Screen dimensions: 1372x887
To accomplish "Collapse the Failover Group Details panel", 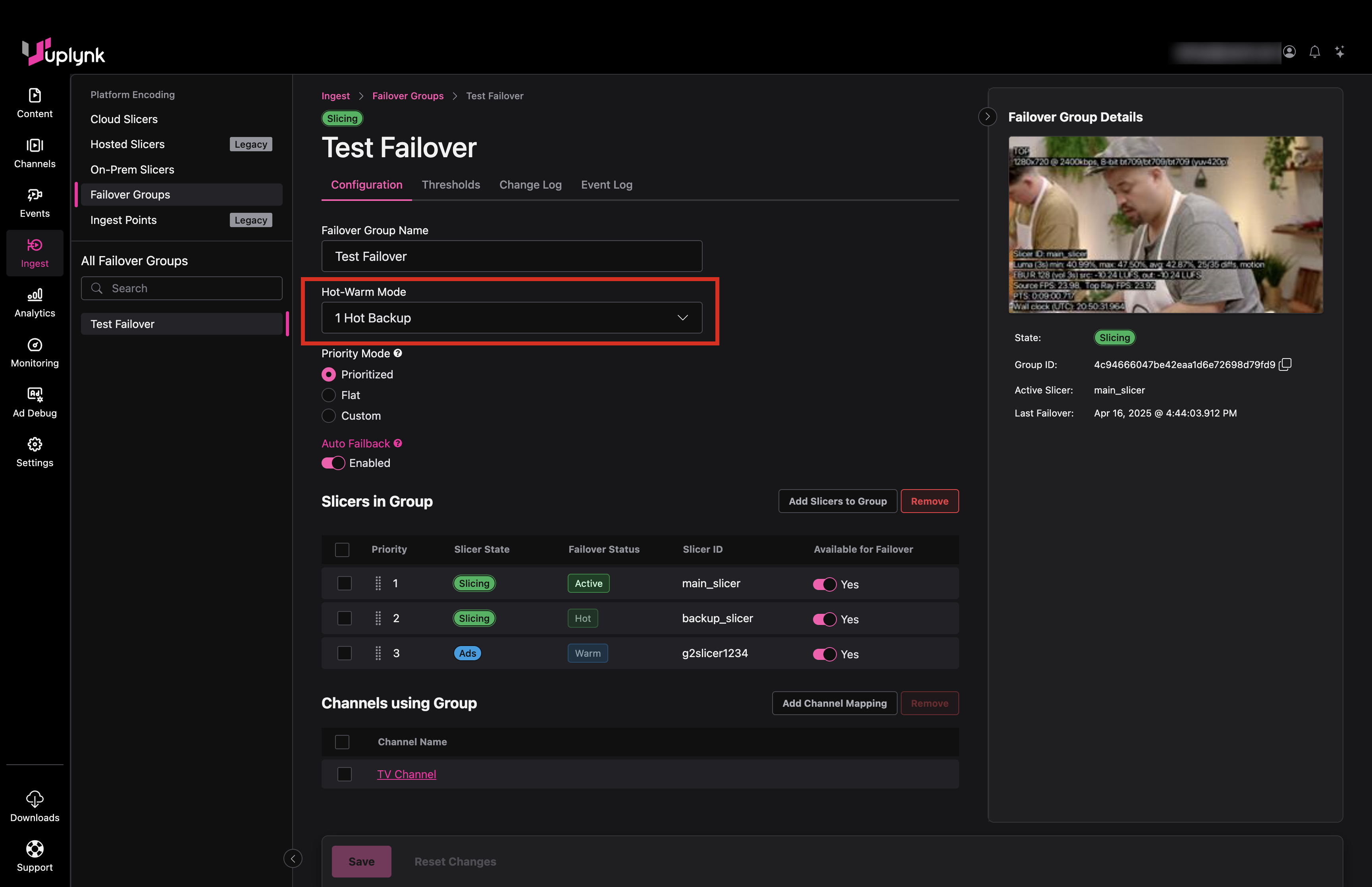I will 987,117.
